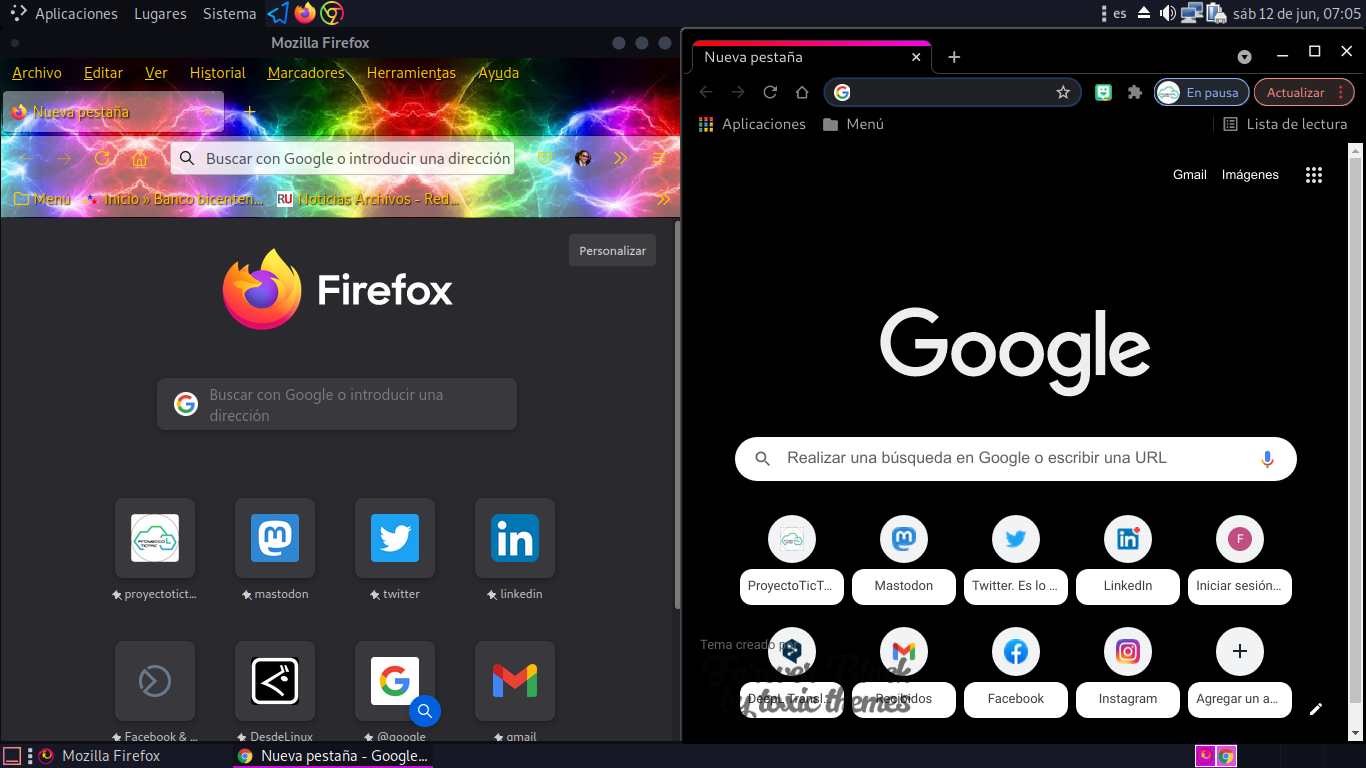Open Chrome tab search dropdown arrow

tap(1244, 57)
